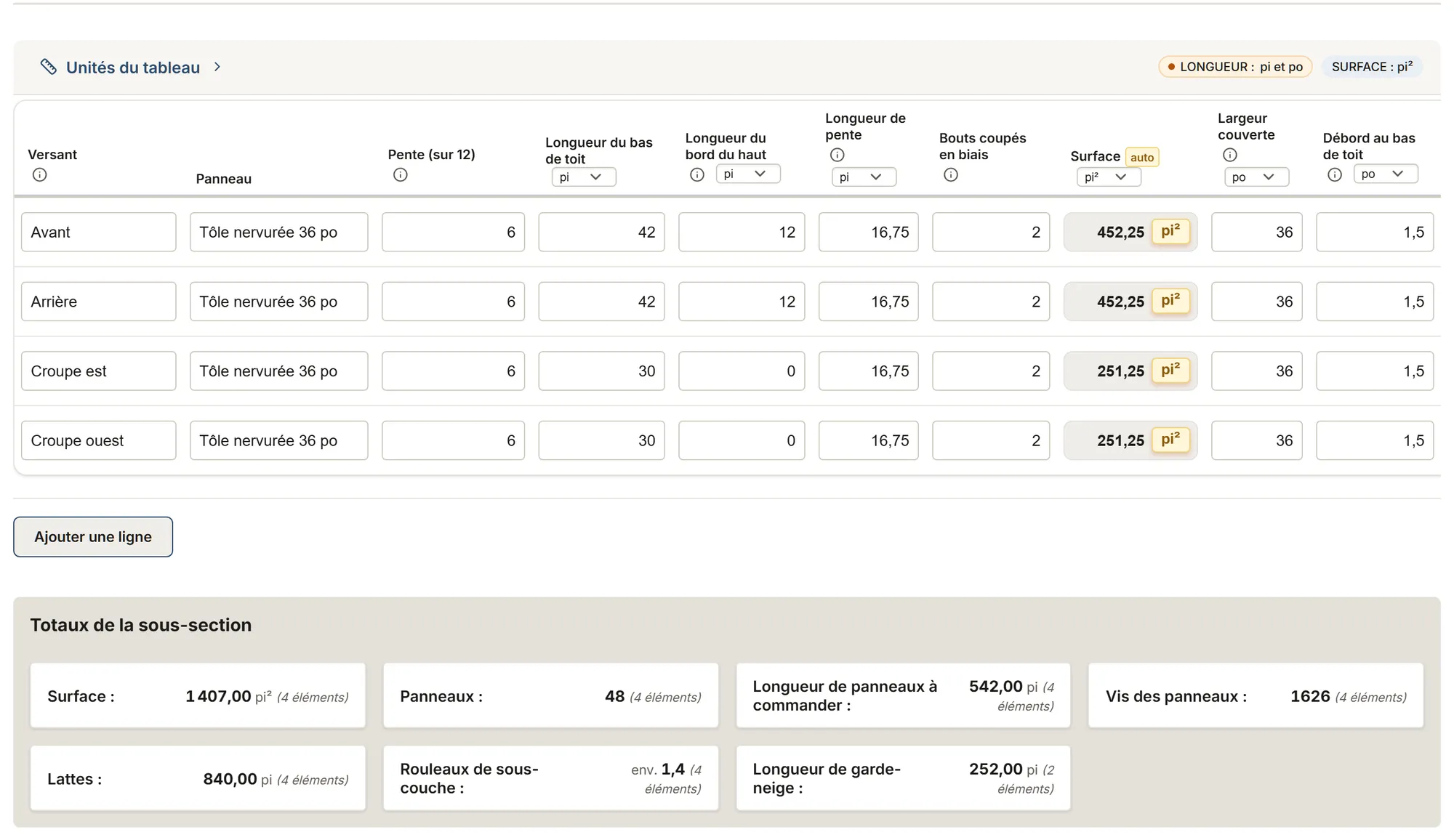Show info for Longueur du bord du haut
This screenshot has height=840, width=1454.
coord(697,174)
